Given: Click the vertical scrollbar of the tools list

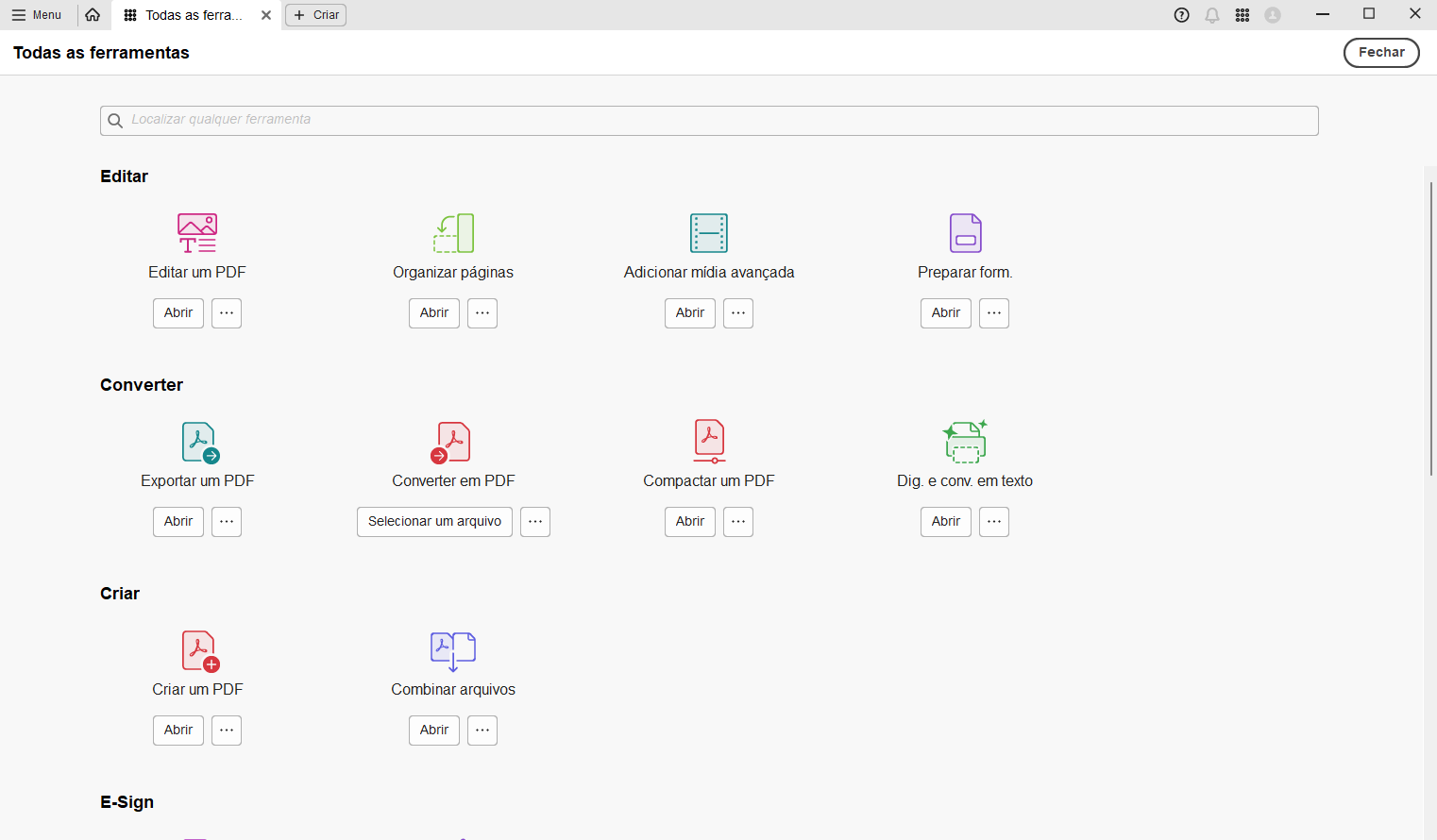Looking at the screenshot, I should [1431, 328].
